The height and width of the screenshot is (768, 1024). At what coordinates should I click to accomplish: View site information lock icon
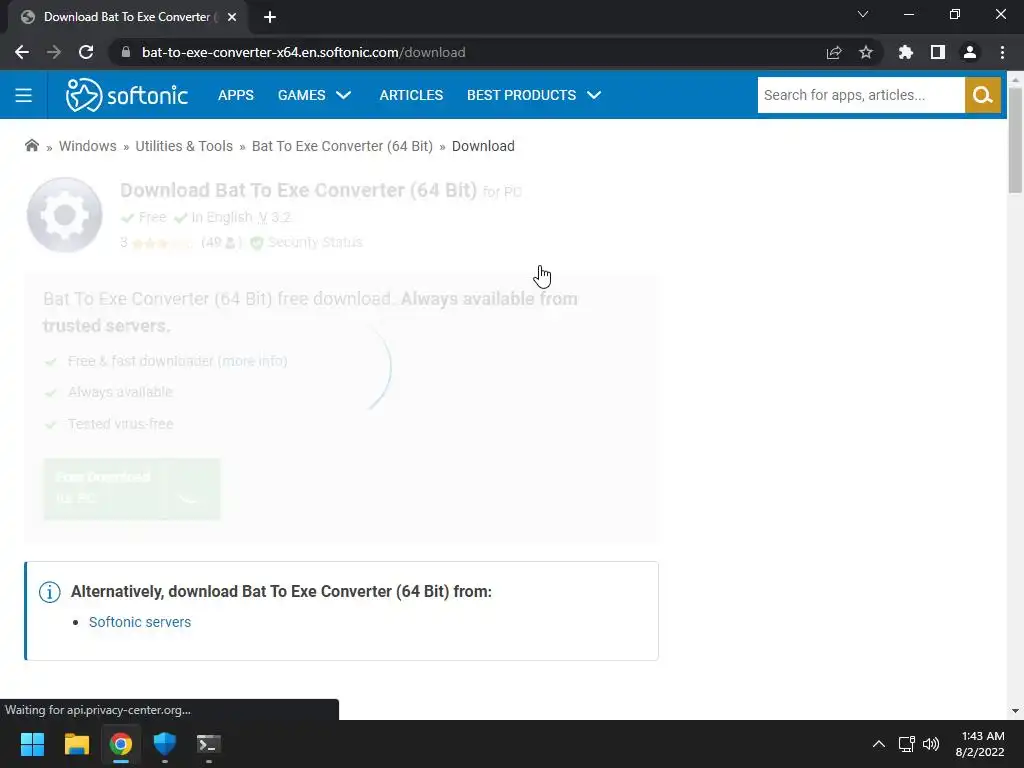click(126, 52)
